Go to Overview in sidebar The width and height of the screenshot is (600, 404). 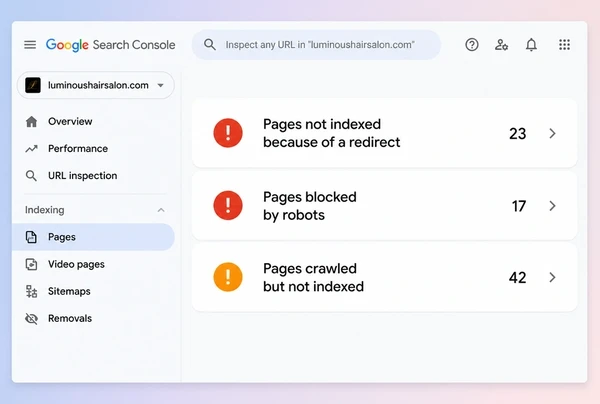70,122
